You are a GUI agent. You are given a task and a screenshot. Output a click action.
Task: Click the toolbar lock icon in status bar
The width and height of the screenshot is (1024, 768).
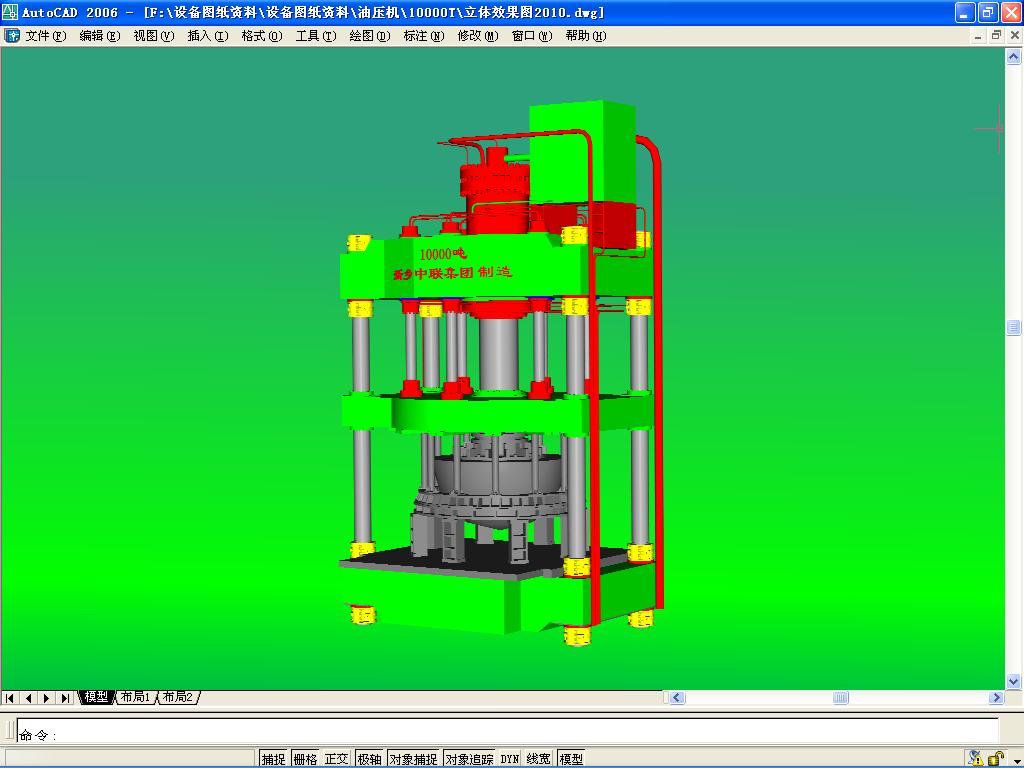[x=996, y=758]
